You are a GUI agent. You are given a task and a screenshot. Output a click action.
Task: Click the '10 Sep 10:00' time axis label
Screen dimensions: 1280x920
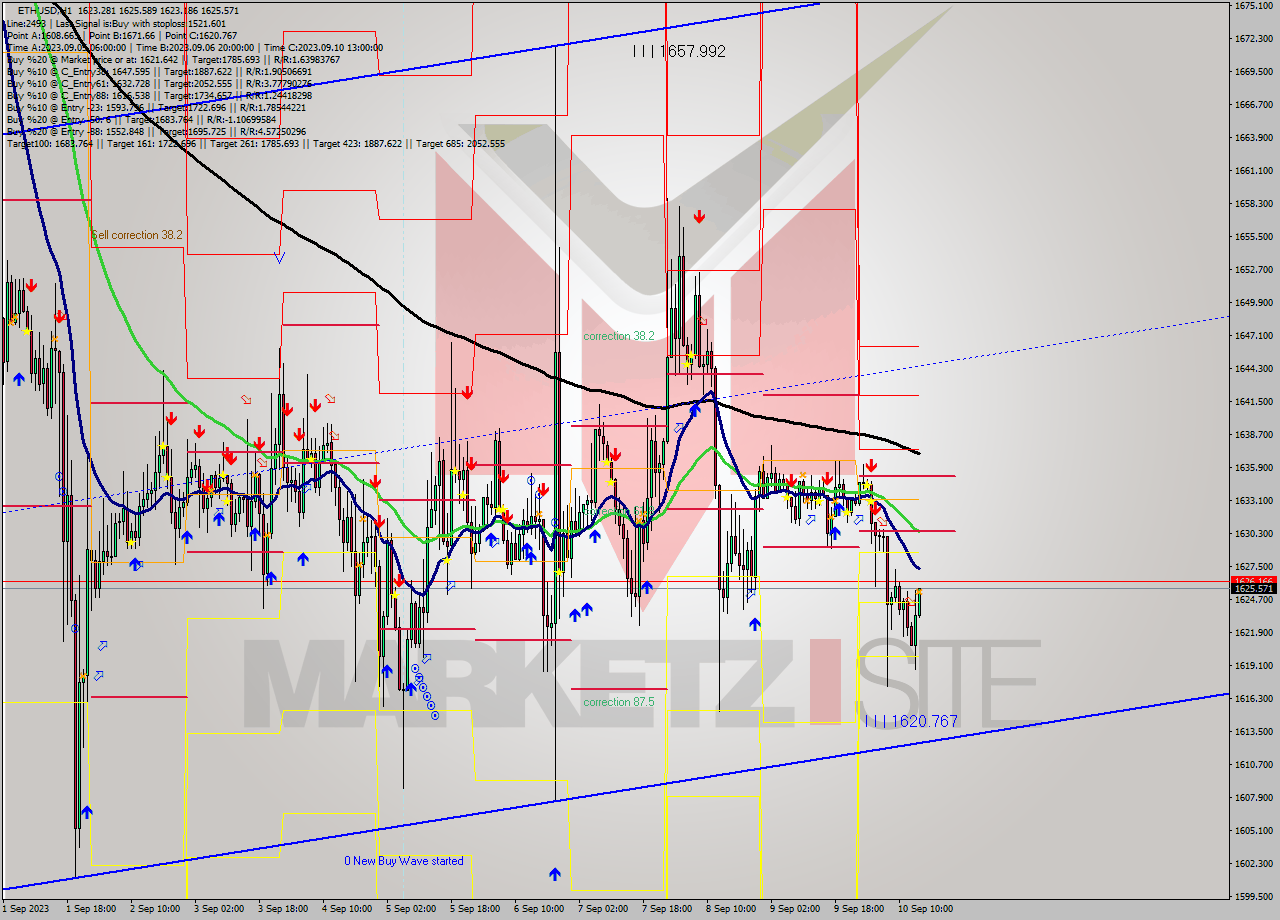[925, 909]
